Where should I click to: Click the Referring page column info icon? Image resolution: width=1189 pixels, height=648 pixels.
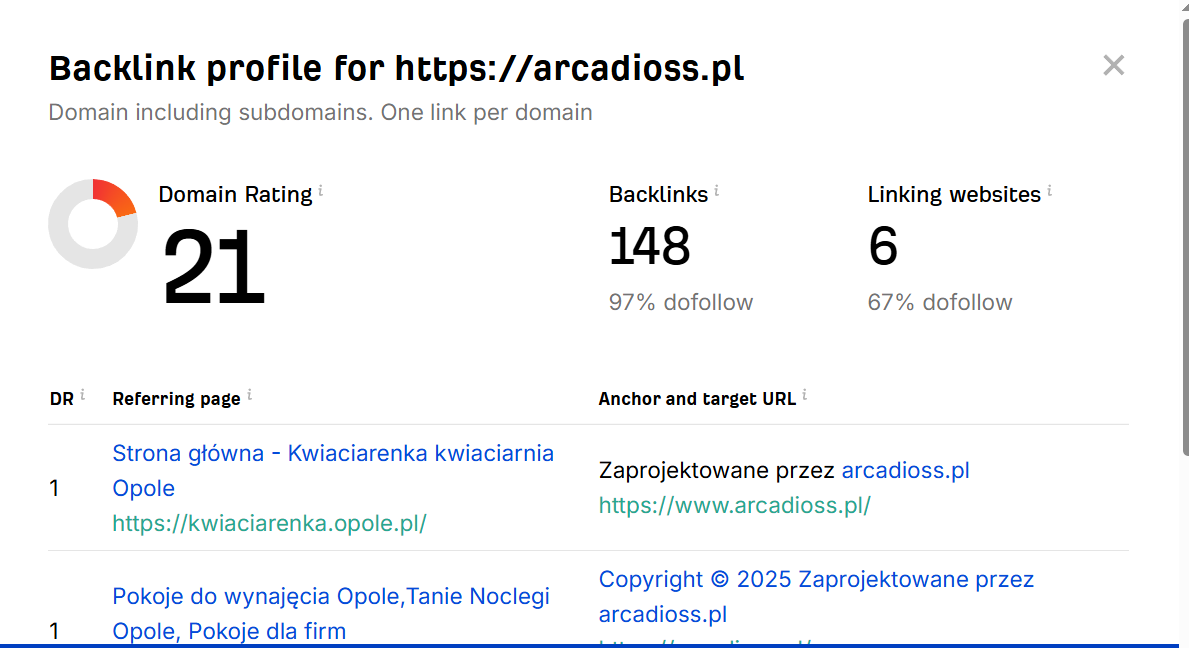pyautogui.click(x=249, y=395)
